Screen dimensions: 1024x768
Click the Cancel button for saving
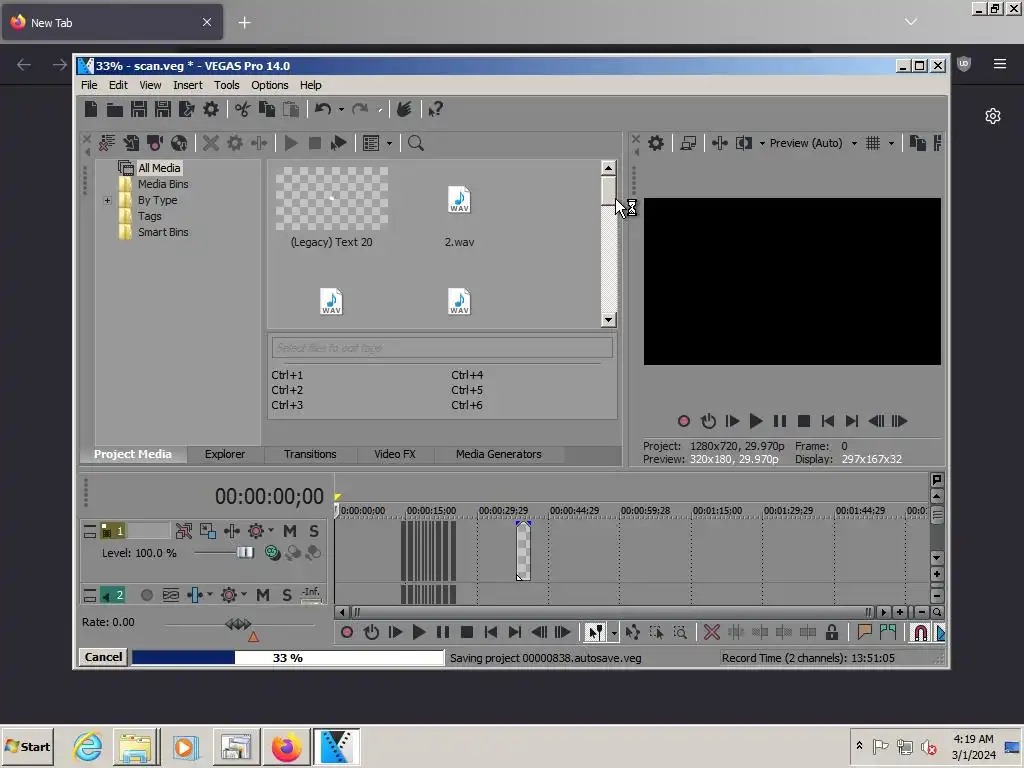click(x=103, y=657)
